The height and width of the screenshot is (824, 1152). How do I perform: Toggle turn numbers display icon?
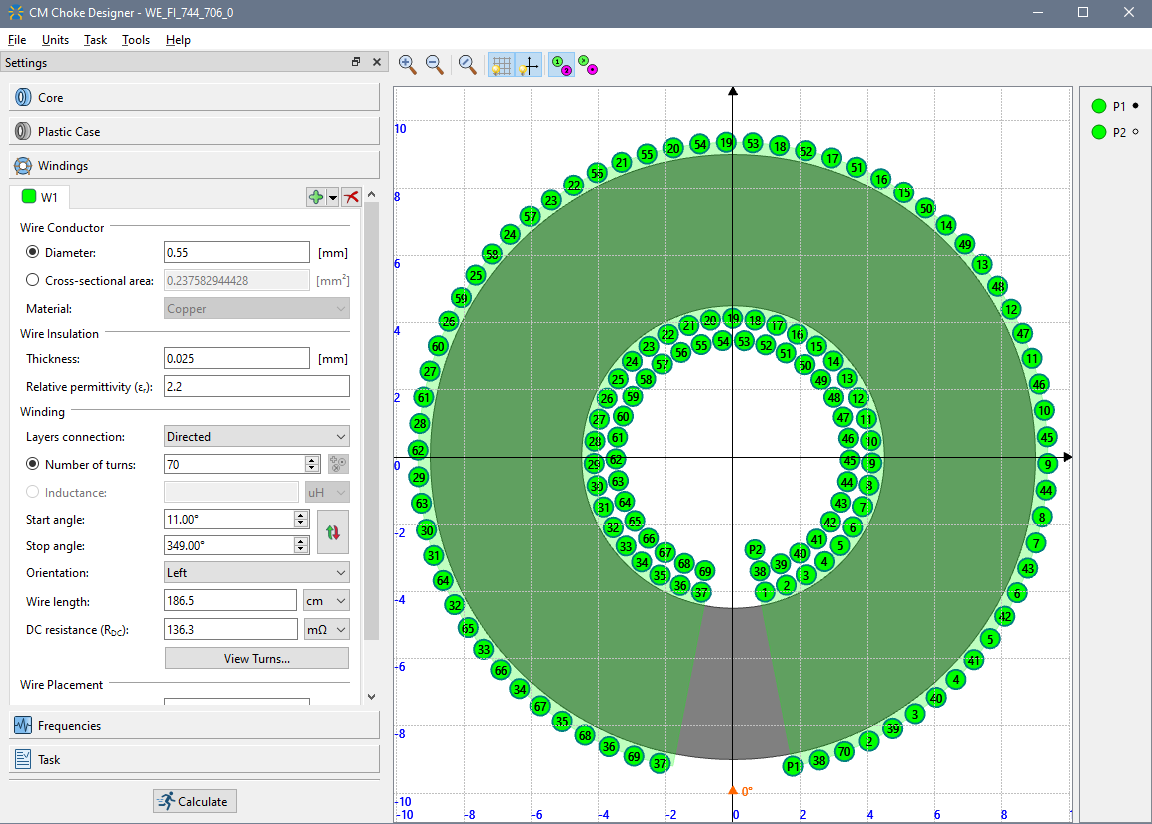[561, 66]
